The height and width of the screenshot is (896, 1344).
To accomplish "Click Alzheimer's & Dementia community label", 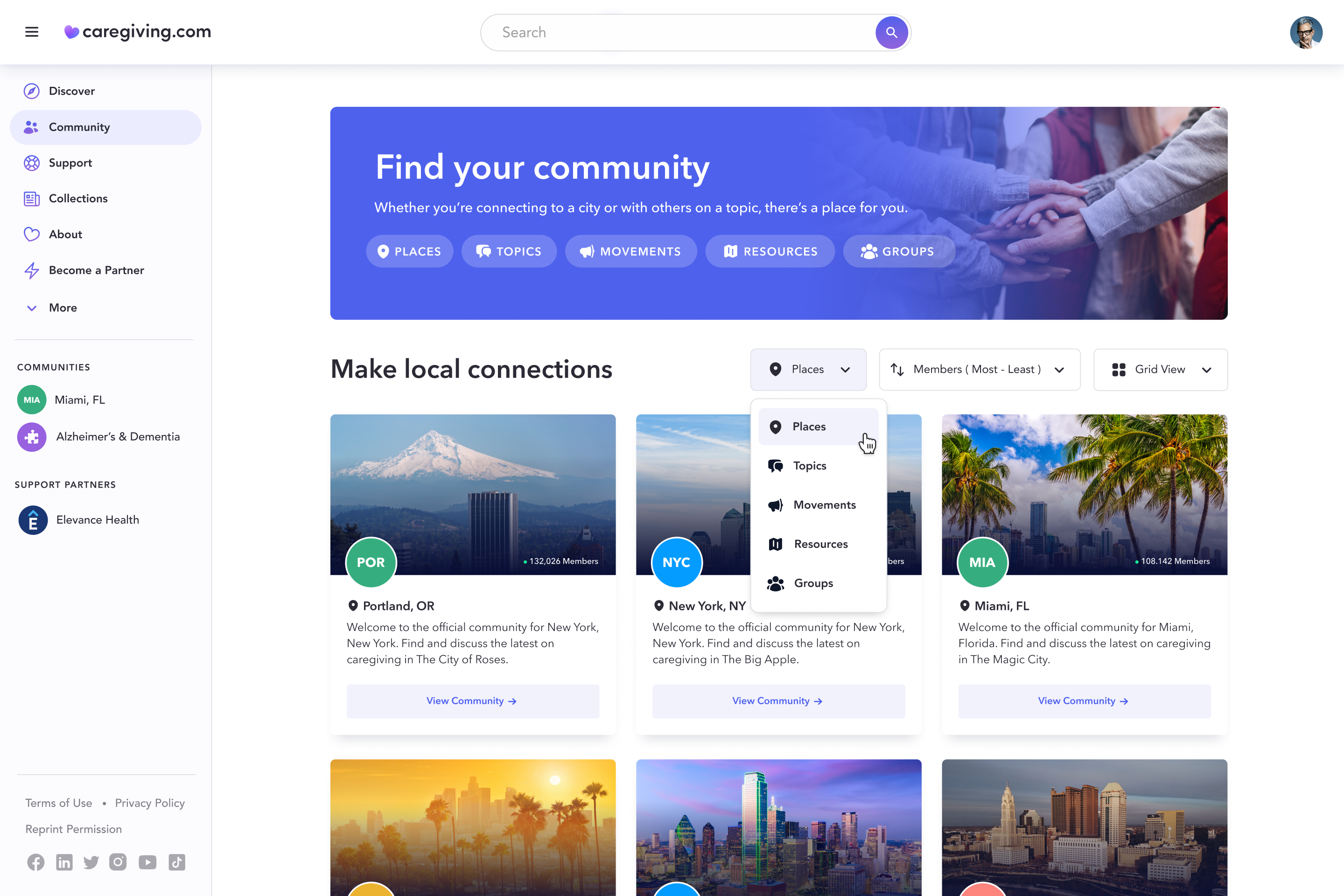I will 118,437.
